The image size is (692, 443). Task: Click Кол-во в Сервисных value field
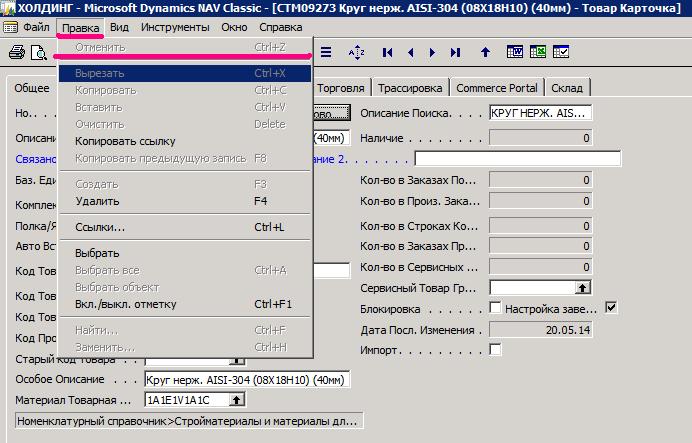point(540,267)
